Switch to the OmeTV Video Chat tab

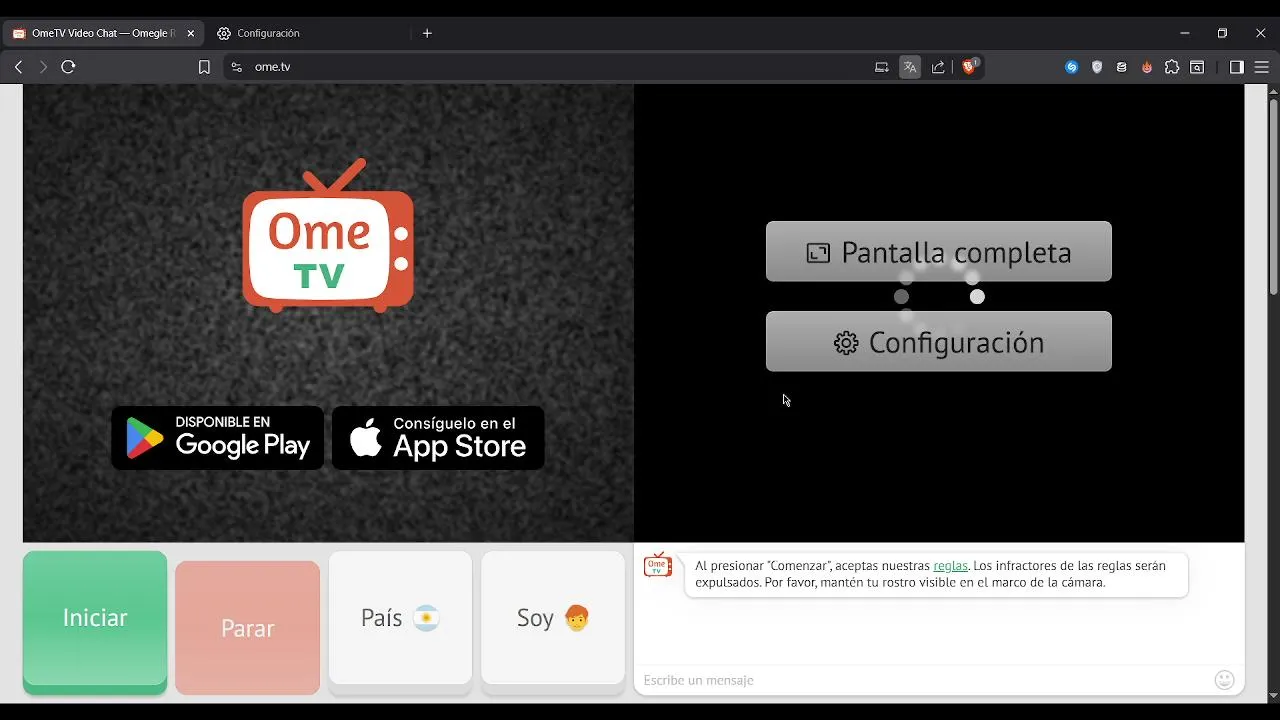[x=104, y=33]
